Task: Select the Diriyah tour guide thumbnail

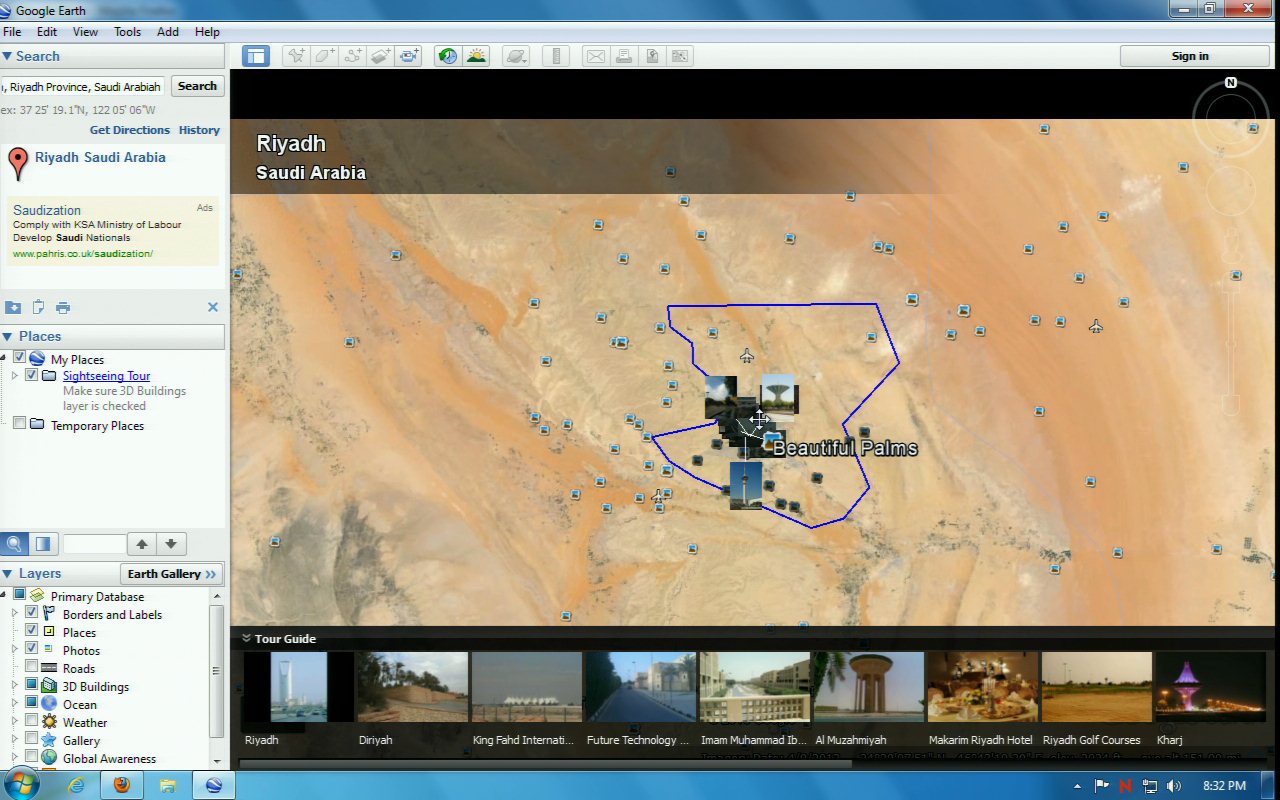Action: pyautogui.click(x=412, y=687)
